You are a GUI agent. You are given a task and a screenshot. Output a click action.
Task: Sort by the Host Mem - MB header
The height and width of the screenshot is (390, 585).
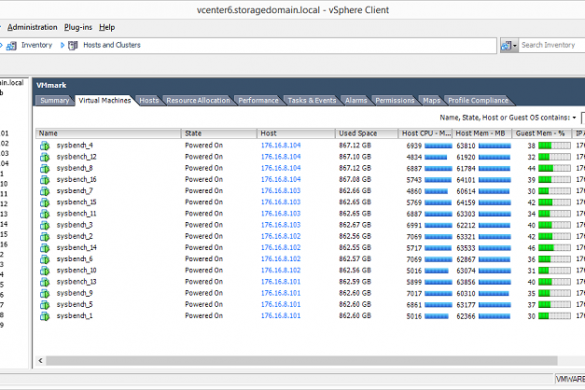482,133
